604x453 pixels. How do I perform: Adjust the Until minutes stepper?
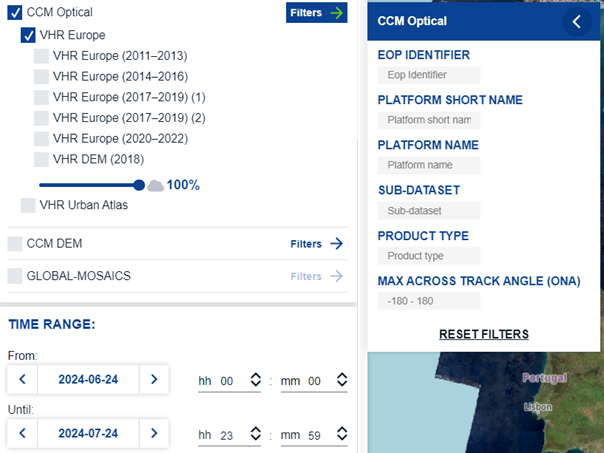pyautogui.click(x=342, y=435)
